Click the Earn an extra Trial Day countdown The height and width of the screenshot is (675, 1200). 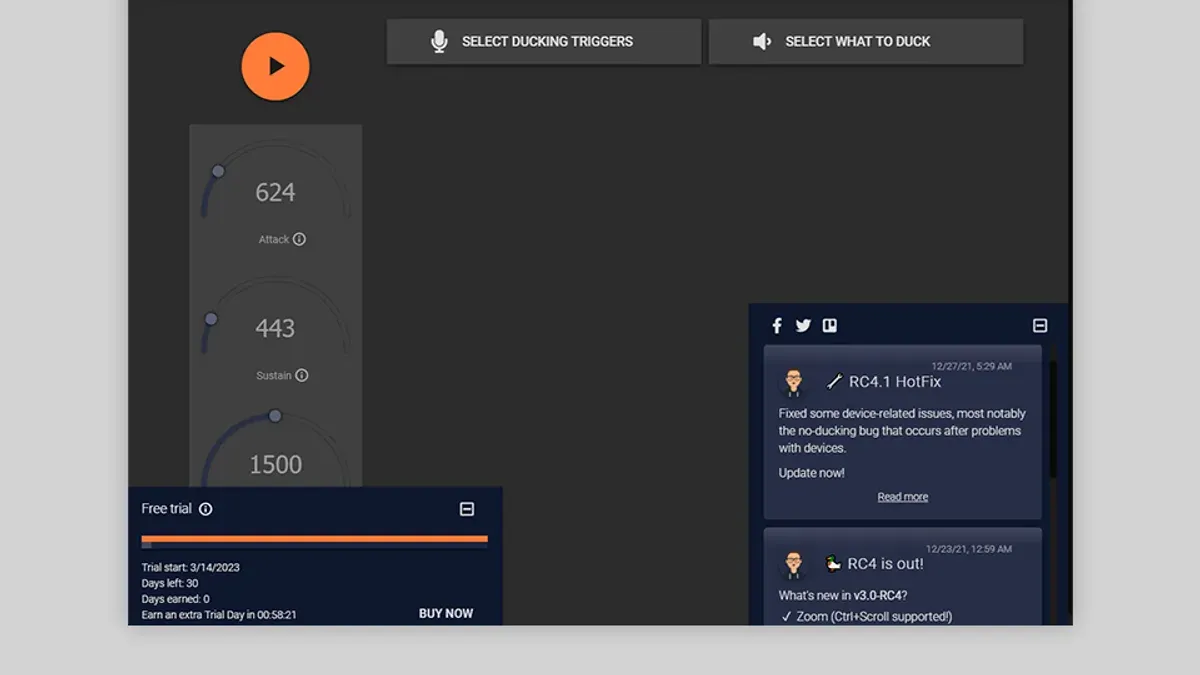219,615
